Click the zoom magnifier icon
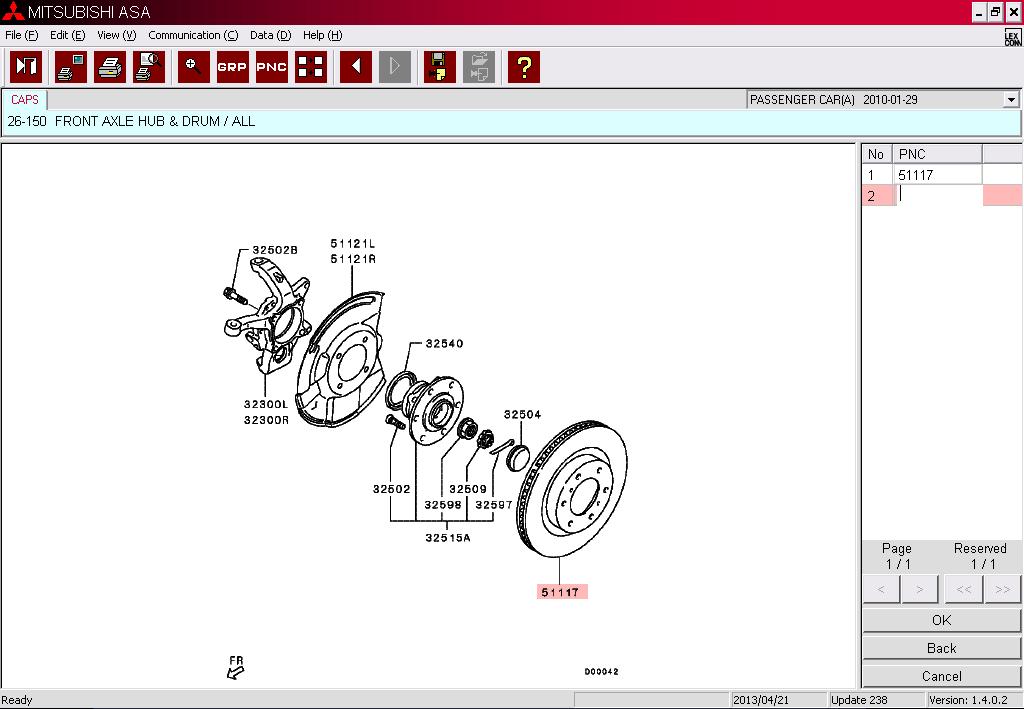This screenshot has width=1024, height=709. [193, 67]
